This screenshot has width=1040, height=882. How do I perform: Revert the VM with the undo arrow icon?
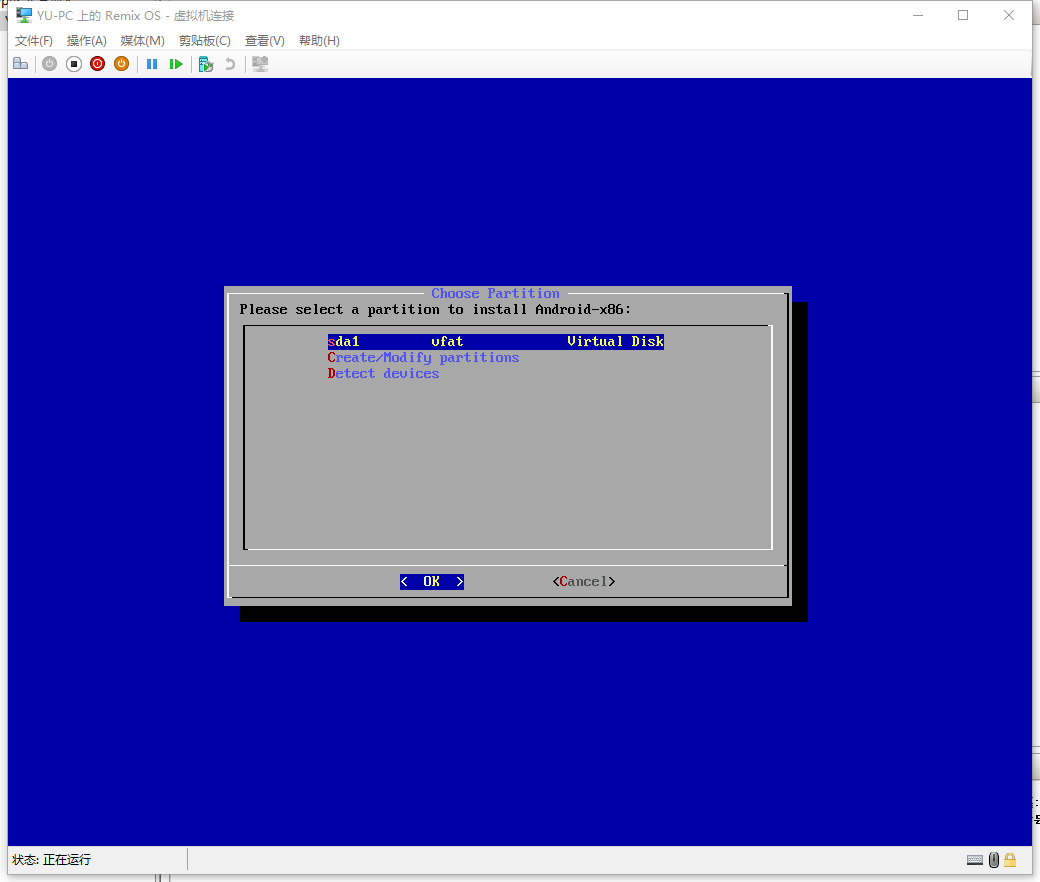(230, 64)
